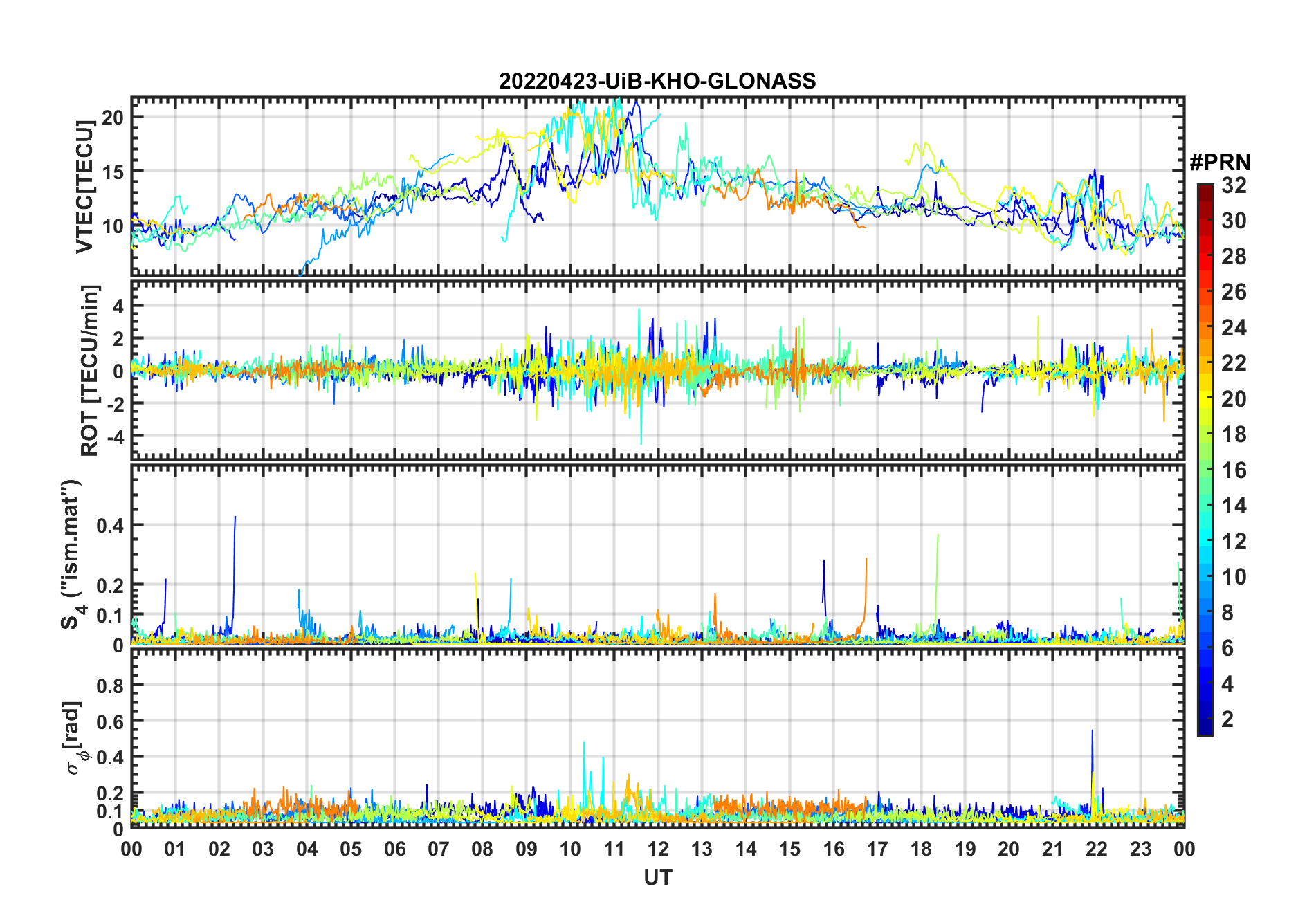
Task: Select the ROT [TECU/min] y-axis label
Action: [x=90, y=371]
